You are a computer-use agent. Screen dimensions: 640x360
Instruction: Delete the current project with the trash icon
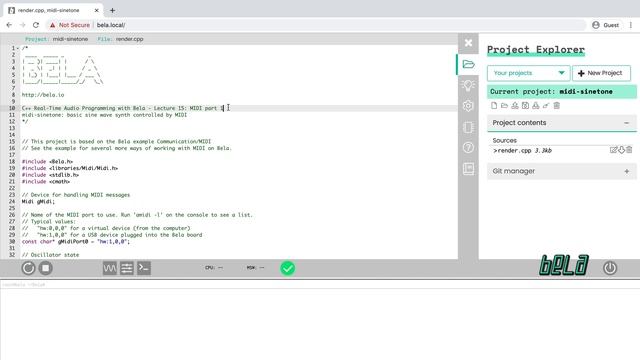click(x=557, y=106)
